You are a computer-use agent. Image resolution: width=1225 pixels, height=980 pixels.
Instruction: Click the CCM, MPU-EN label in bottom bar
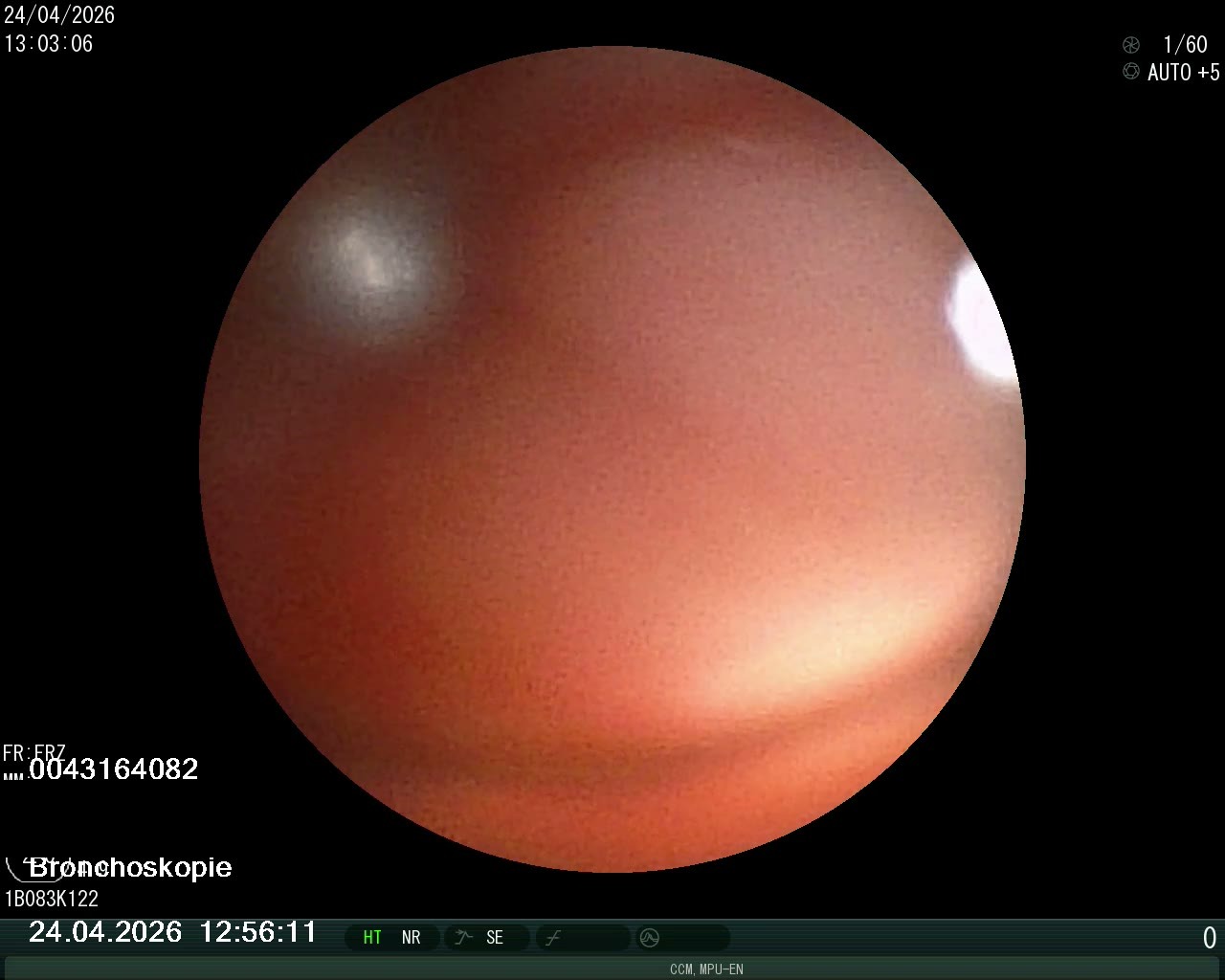click(x=706, y=969)
